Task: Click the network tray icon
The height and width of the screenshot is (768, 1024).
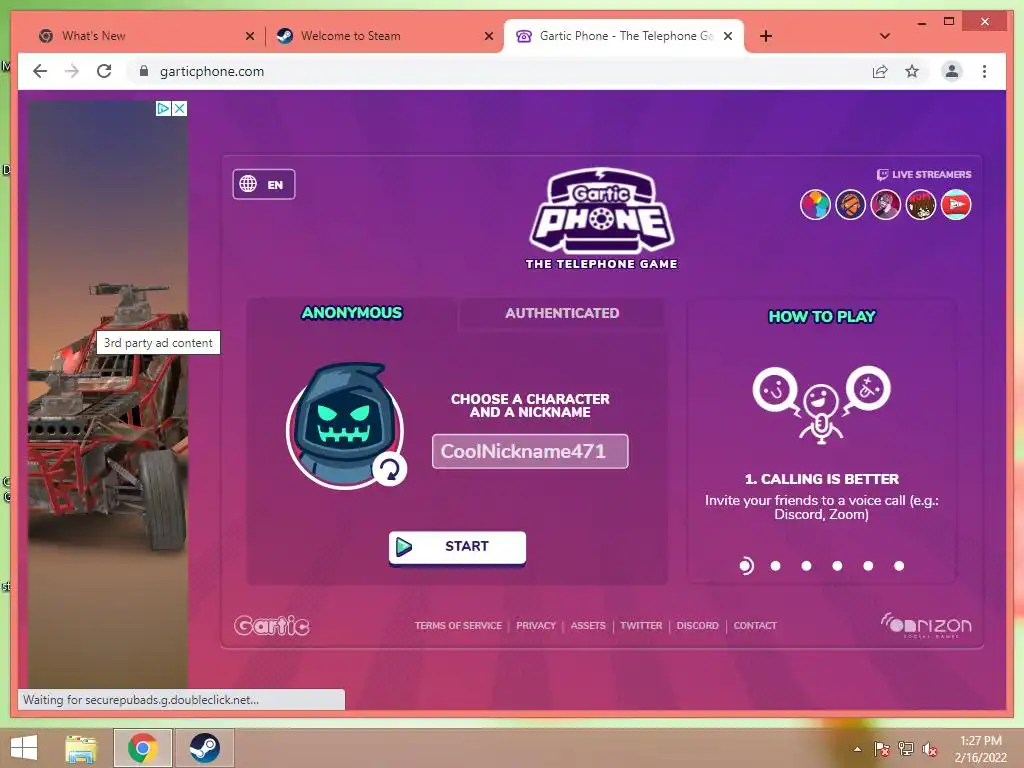Action: [906, 749]
